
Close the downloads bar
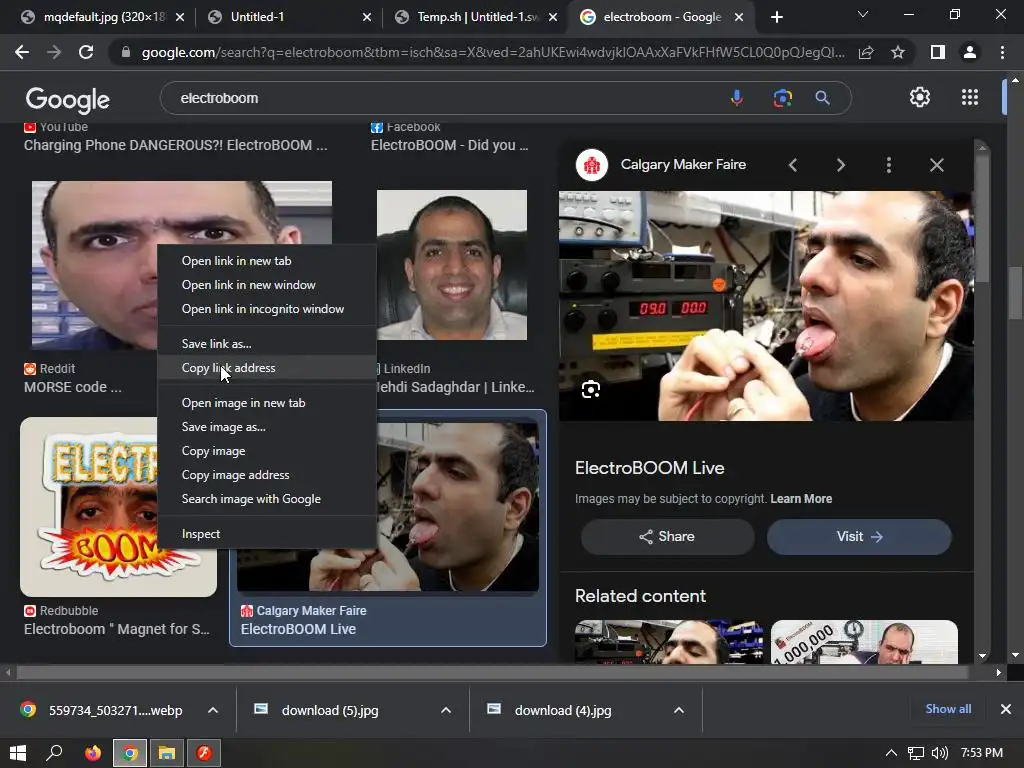pyautogui.click(x=1006, y=709)
